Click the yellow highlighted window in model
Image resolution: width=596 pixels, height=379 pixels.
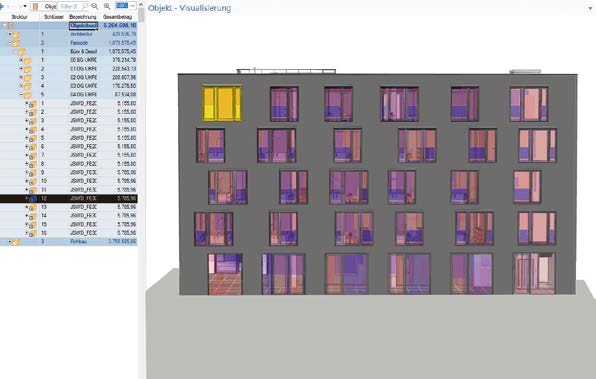pos(222,103)
